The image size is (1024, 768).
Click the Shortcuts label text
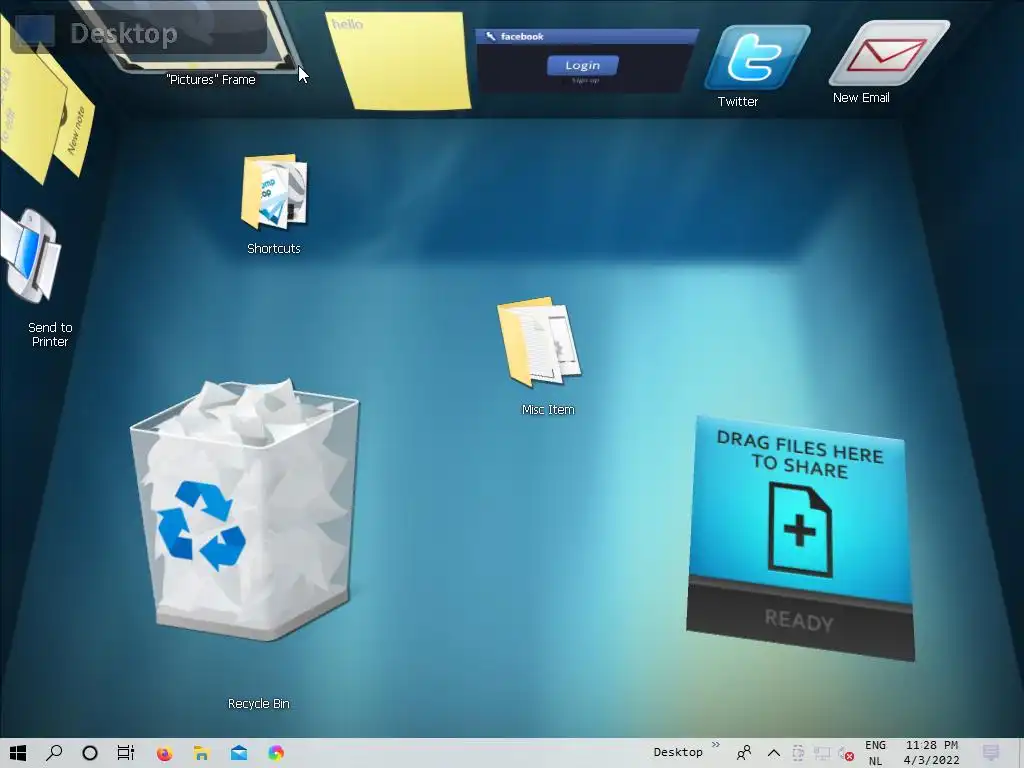(x=274, y=248)
